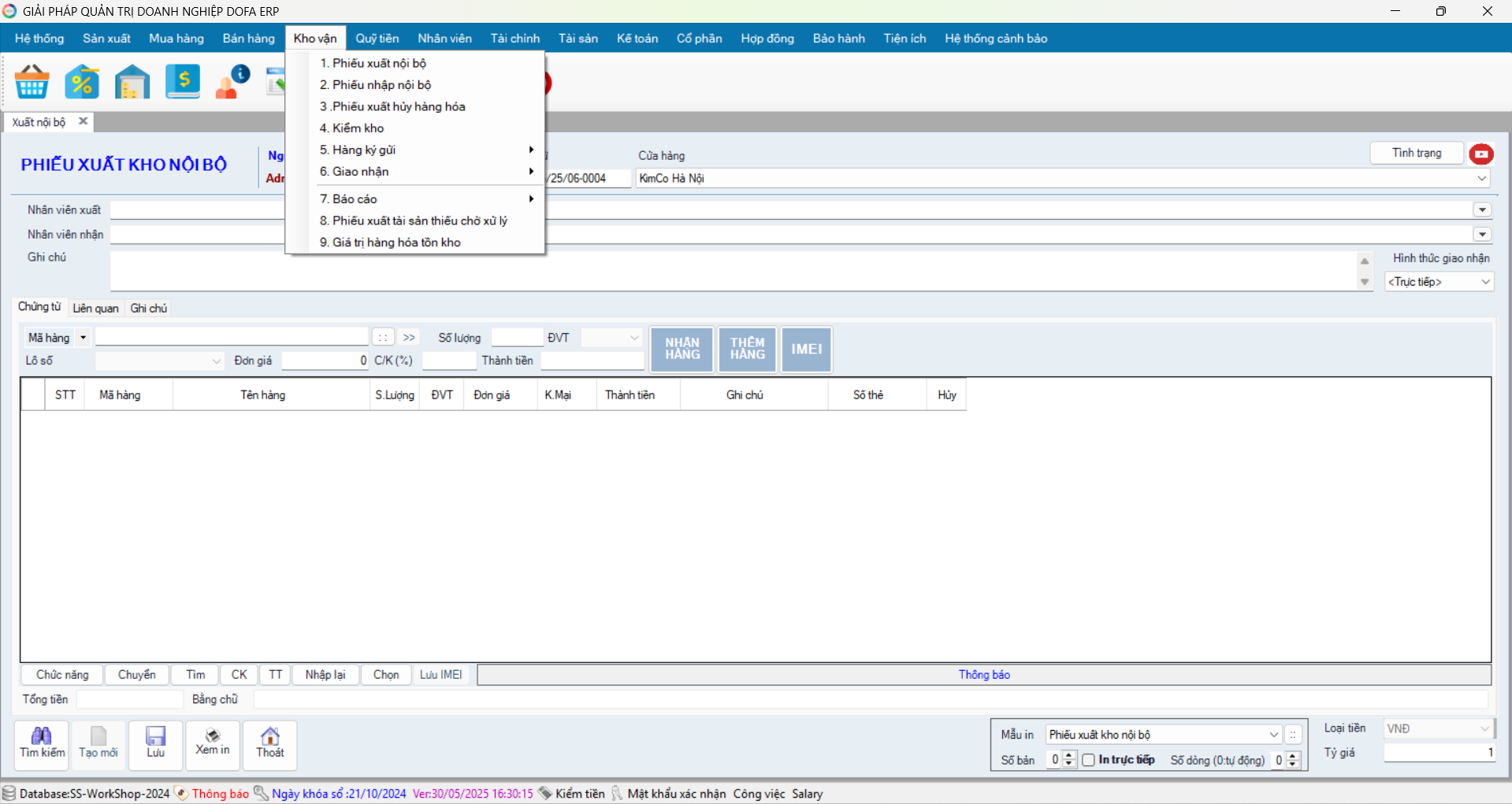Image resolution: width=1512 pixels, height=804 pixels.
Task: Increase the Số bản spinner value
Action: click(1069, 756)
